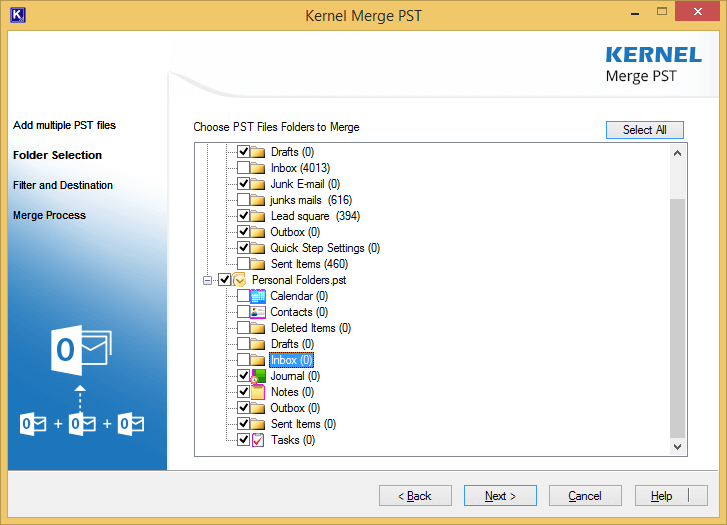Viewport: 727px width, 525px height.
Task: Click the folder icon next to Junk E-mail
Action: (x=258, y=184)
